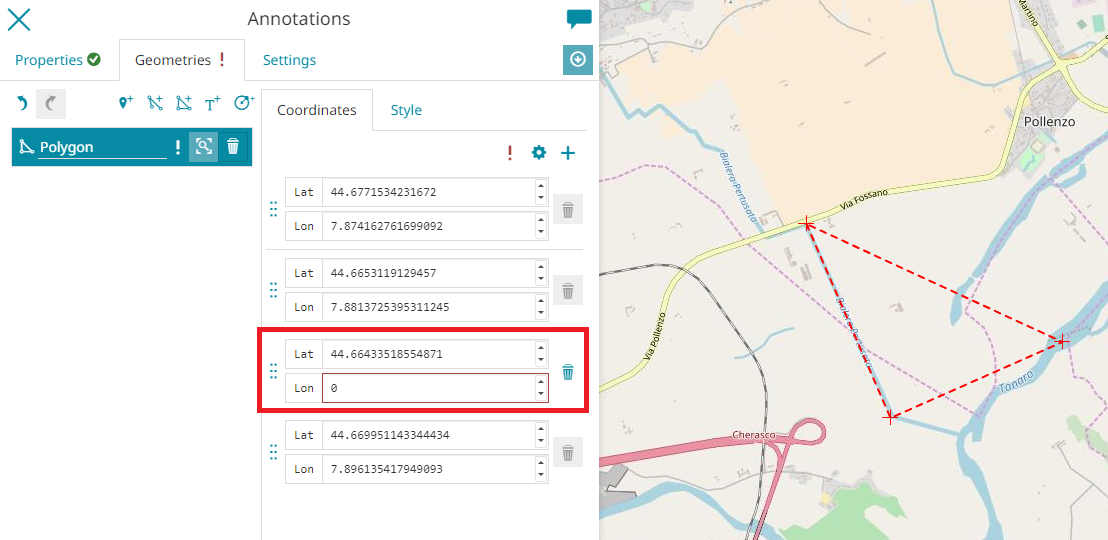Open coordinates settings gear
Image resolution: width=1108 pixels, height=540 pixels.
tap(539, 153)
